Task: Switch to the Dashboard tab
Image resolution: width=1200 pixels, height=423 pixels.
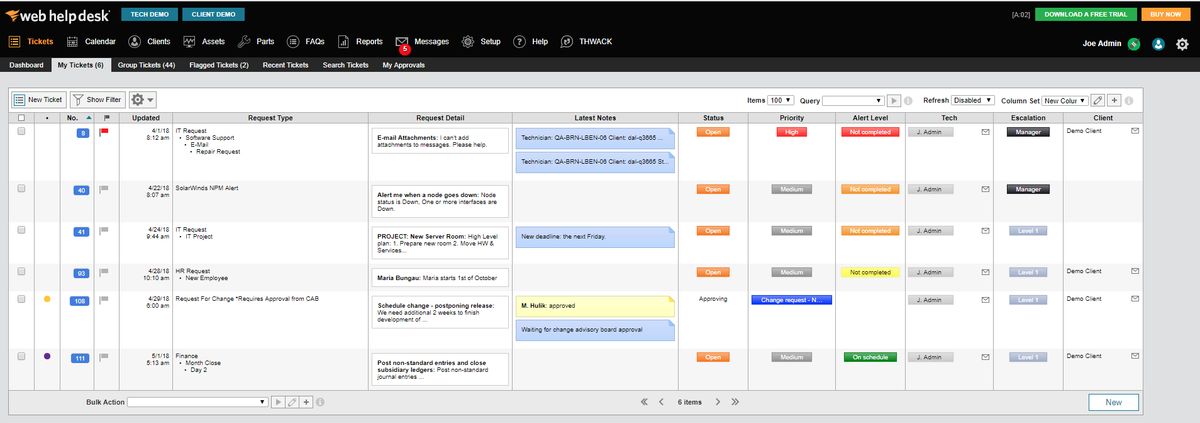Action: [26, 65]
